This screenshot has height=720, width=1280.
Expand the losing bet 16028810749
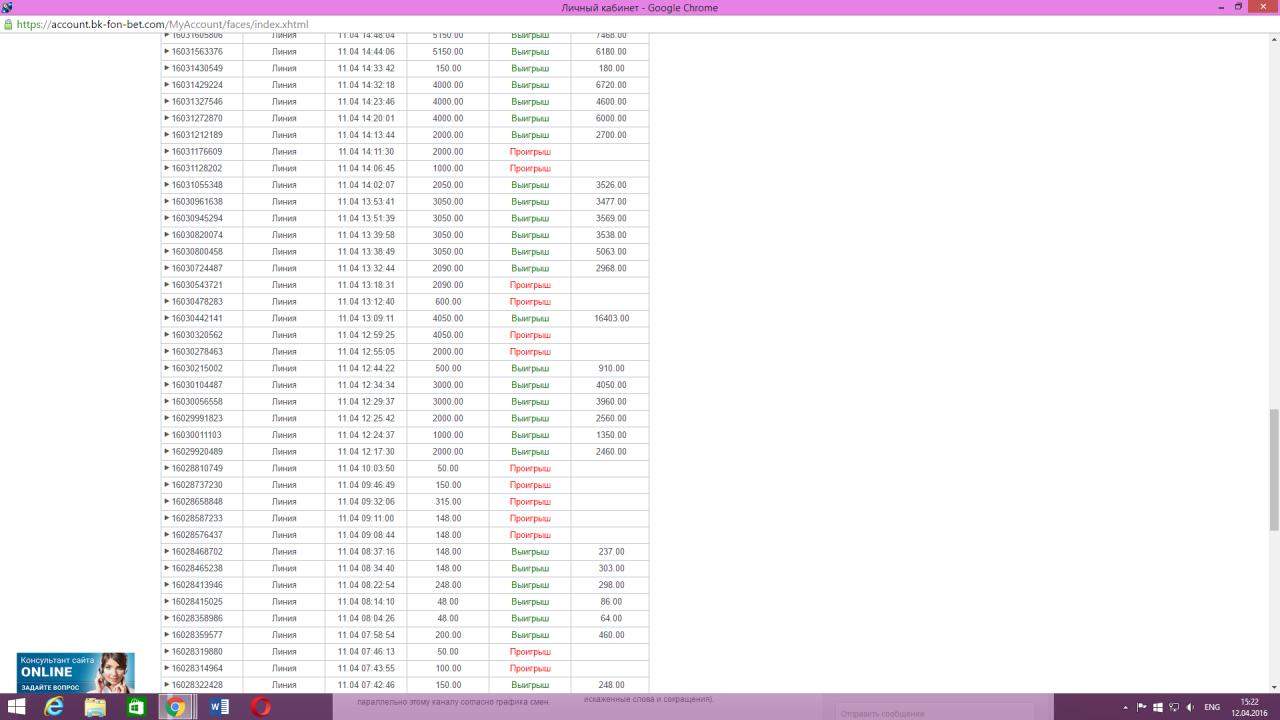[x=167, y=468]
